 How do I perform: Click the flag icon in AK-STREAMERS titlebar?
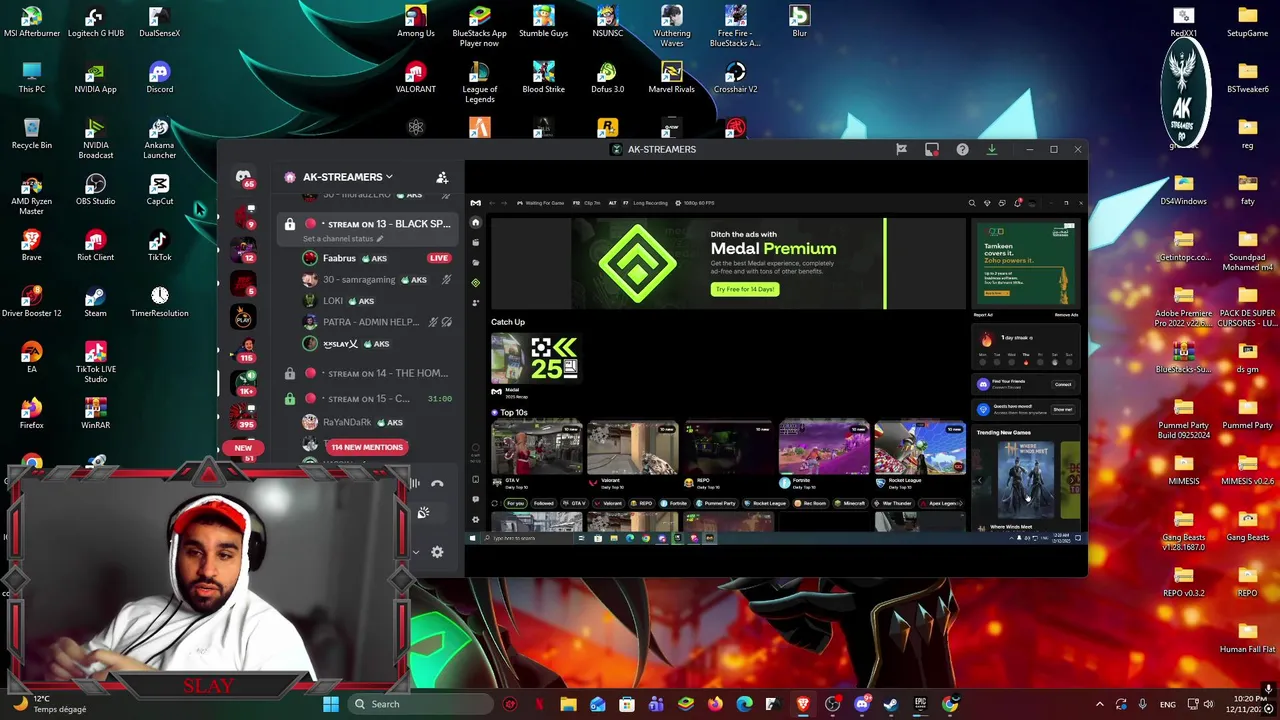coord(901,149)
